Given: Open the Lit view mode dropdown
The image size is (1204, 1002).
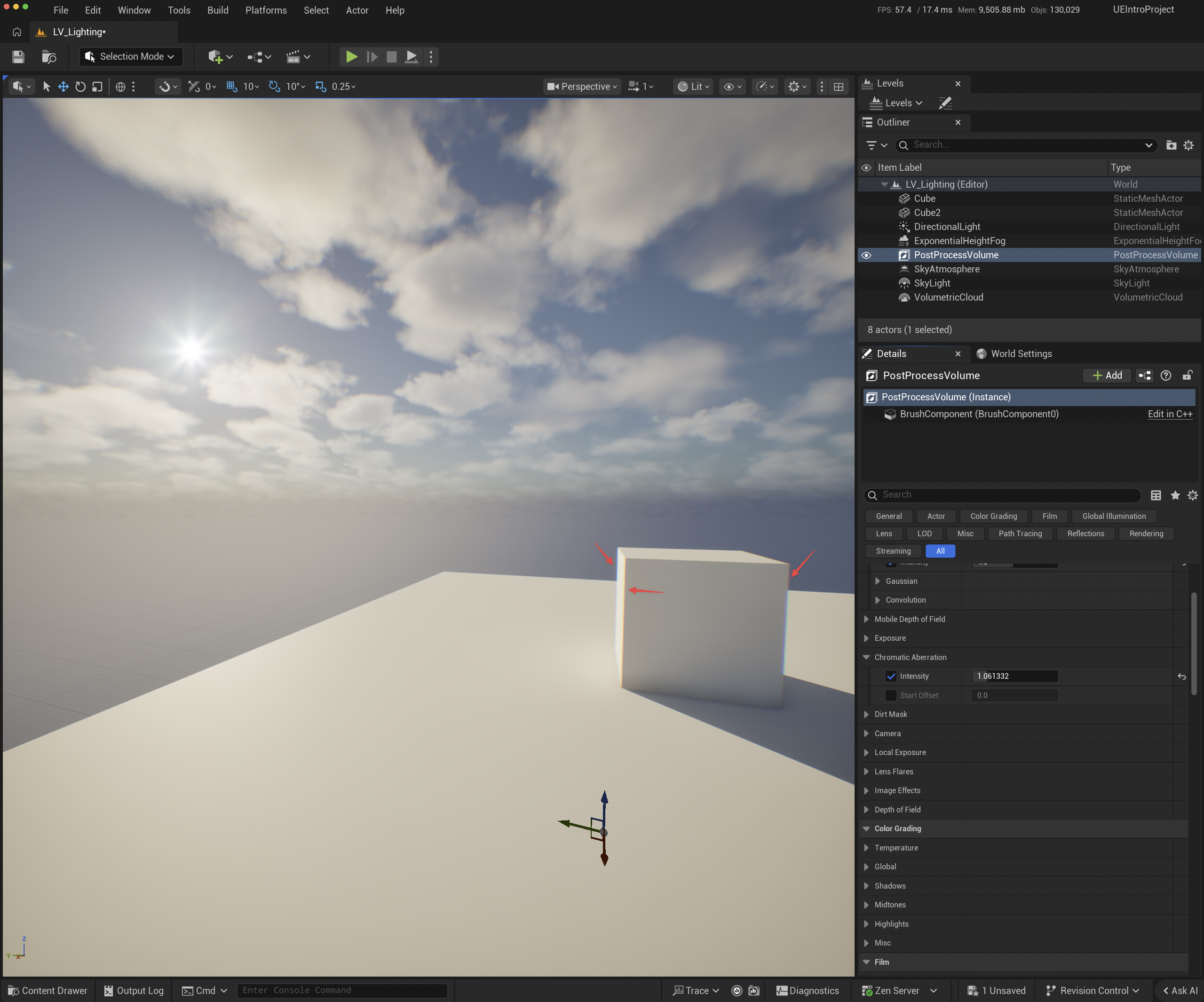Looking at the screenshot, I should pyautogui.click(x=693, y=87).
